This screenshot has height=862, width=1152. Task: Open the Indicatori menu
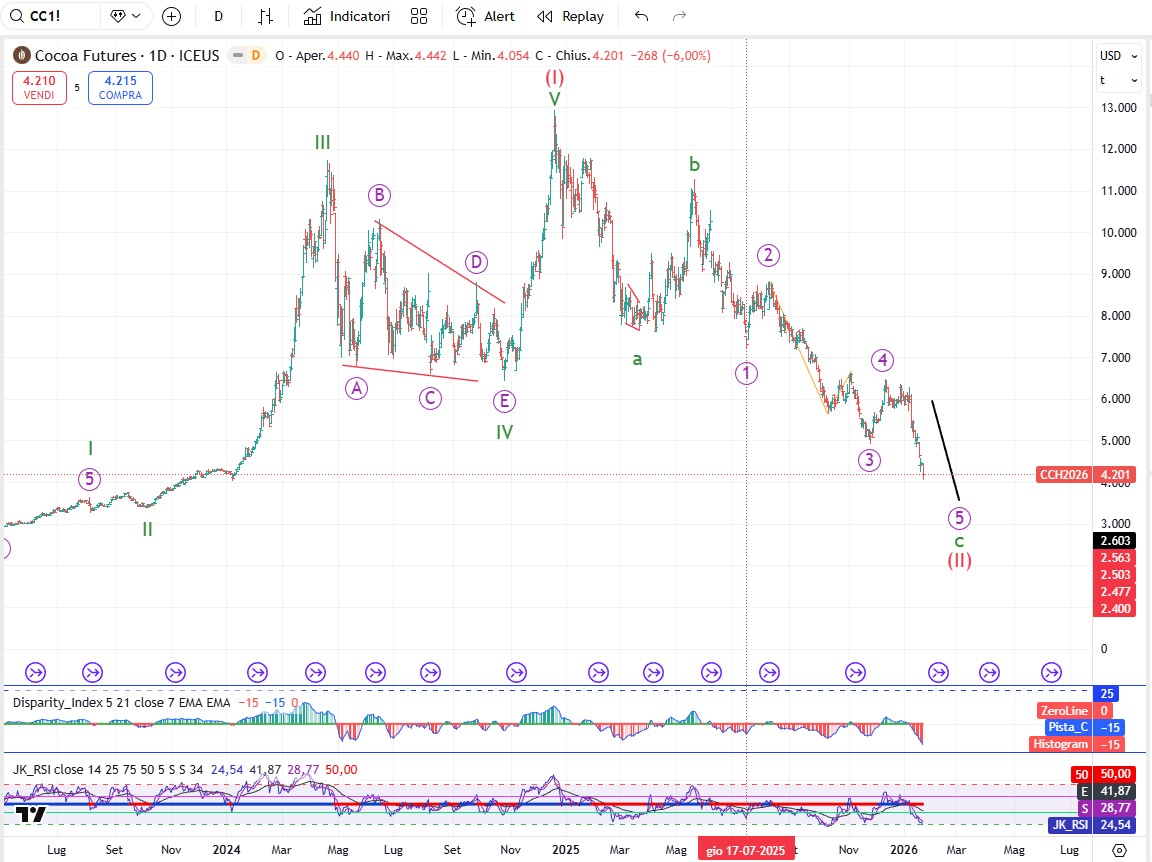tap(347, 16)
